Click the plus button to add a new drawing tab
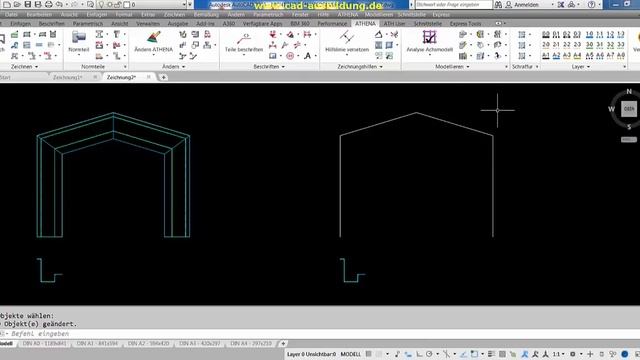The width and height of the screenshot is (640, 360). tap(163, 77)
